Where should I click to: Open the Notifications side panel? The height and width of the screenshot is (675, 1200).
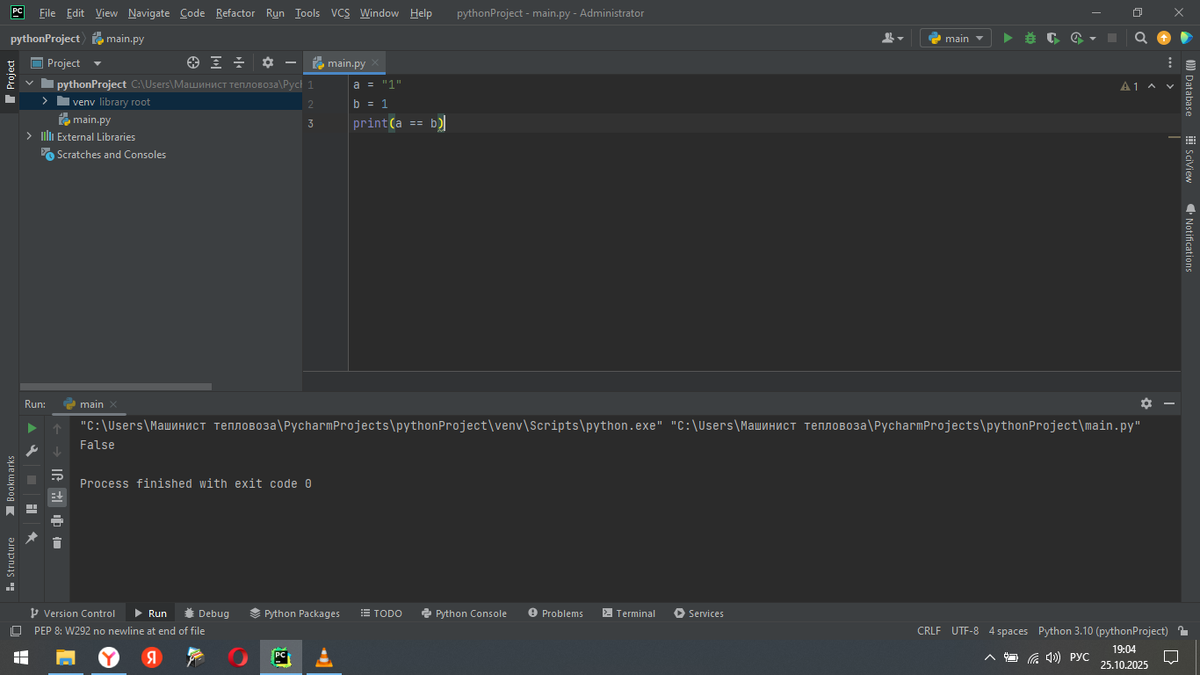click(1189, 238)
